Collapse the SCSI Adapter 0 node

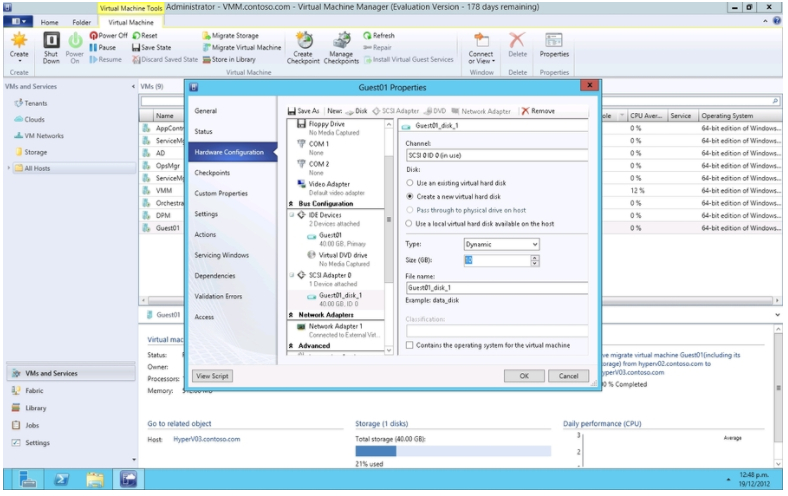pos(291,275)
